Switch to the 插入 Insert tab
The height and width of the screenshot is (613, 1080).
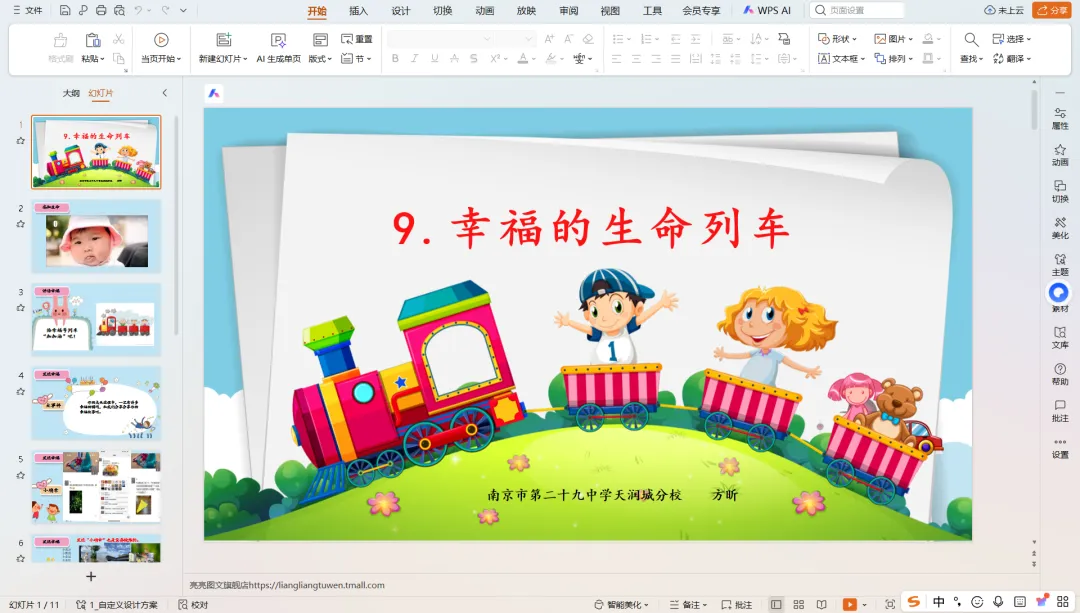(x=358, y=10)
